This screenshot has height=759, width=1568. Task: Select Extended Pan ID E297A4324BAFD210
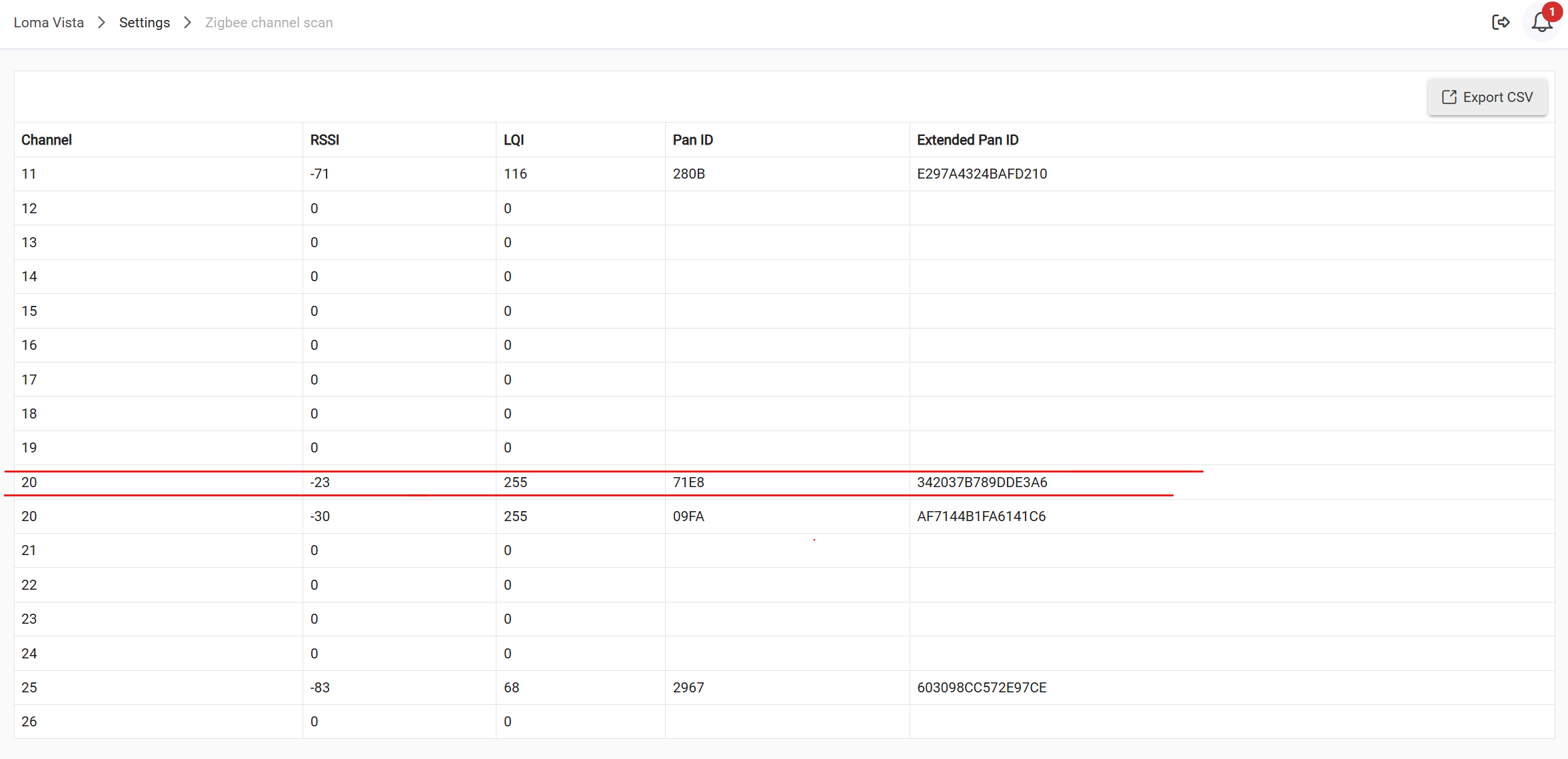982,174
